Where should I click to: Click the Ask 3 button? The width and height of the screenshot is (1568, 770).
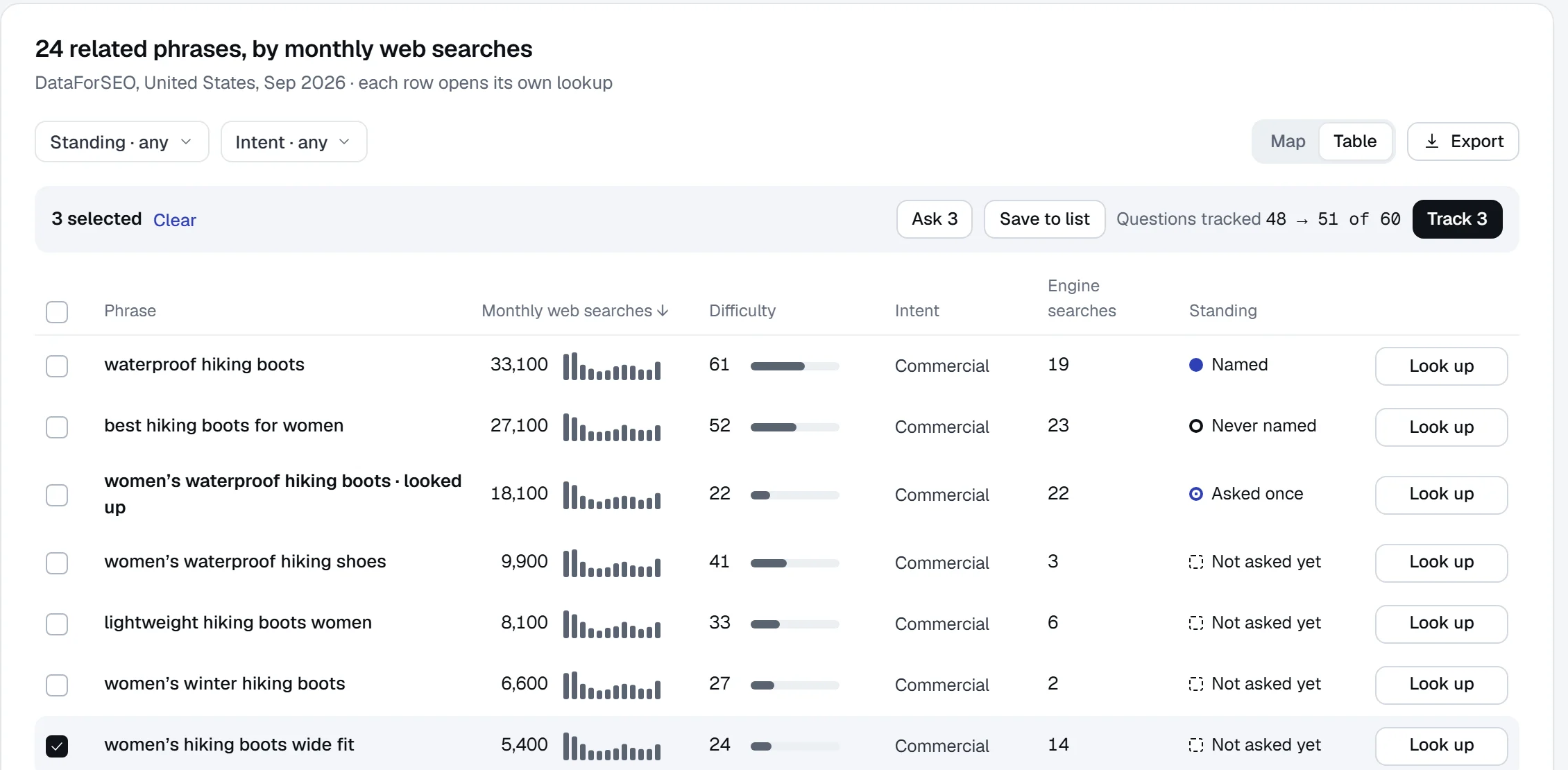pos(935,219)
